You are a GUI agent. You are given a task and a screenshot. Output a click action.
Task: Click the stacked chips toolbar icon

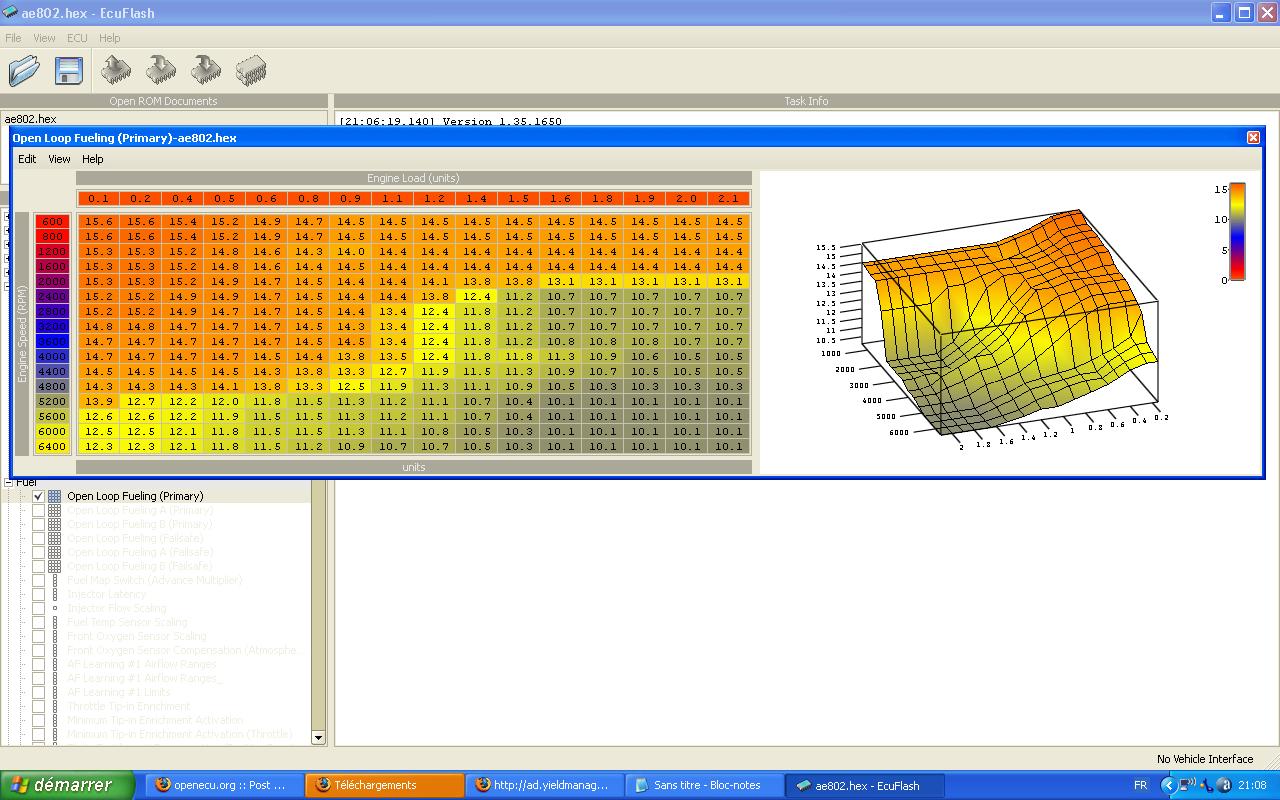[251, 70]
